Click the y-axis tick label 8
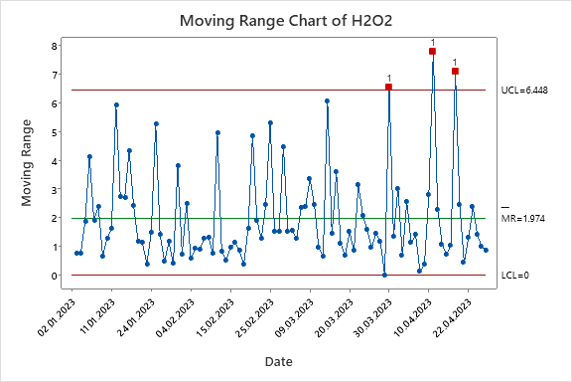The image size is (572, 382). [54, 46]
